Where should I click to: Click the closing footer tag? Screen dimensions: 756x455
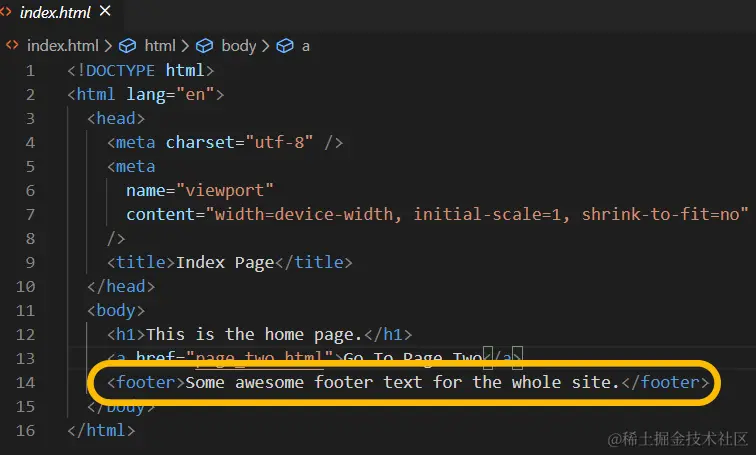pos(665,383)
